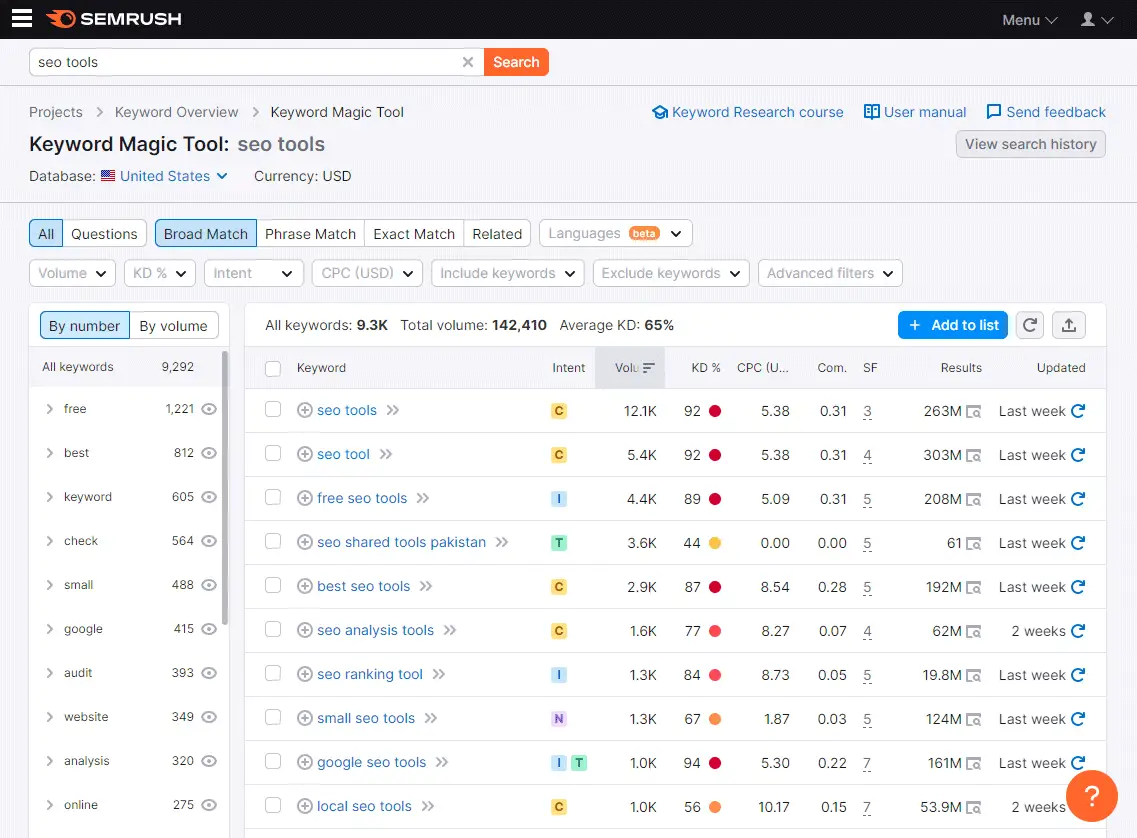Select all keywords with header checkbox
Image resolution: width=1137 pixels, height=838 pixels.
pos(273,368)
